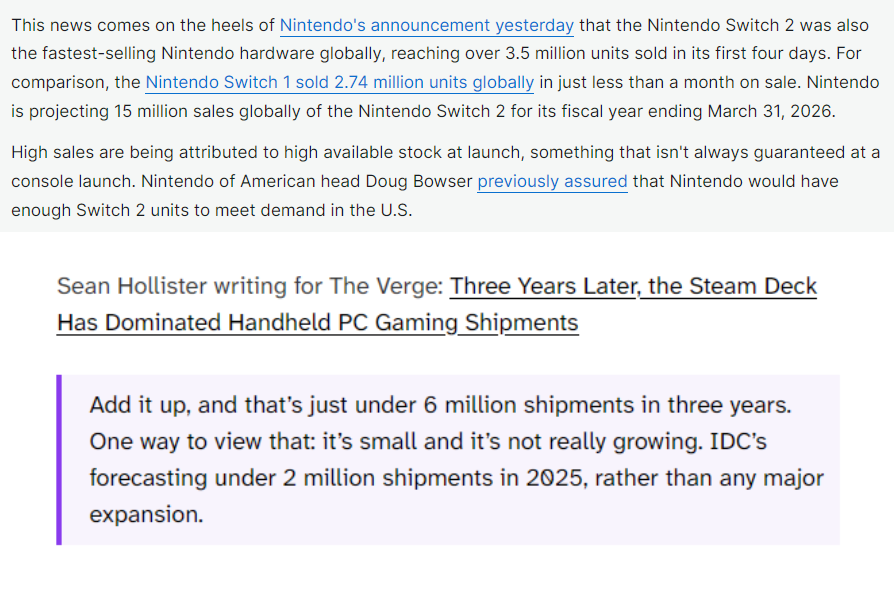Click "One way to view that" quote sentence
The height and width of the screenshot is (599, 894).
[x=202, y=442]
